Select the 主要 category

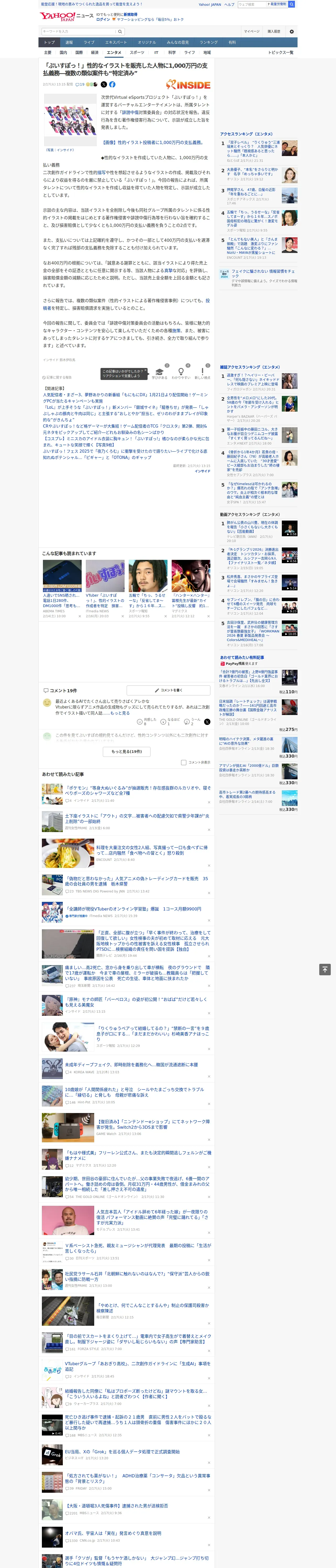pos(48,52)
